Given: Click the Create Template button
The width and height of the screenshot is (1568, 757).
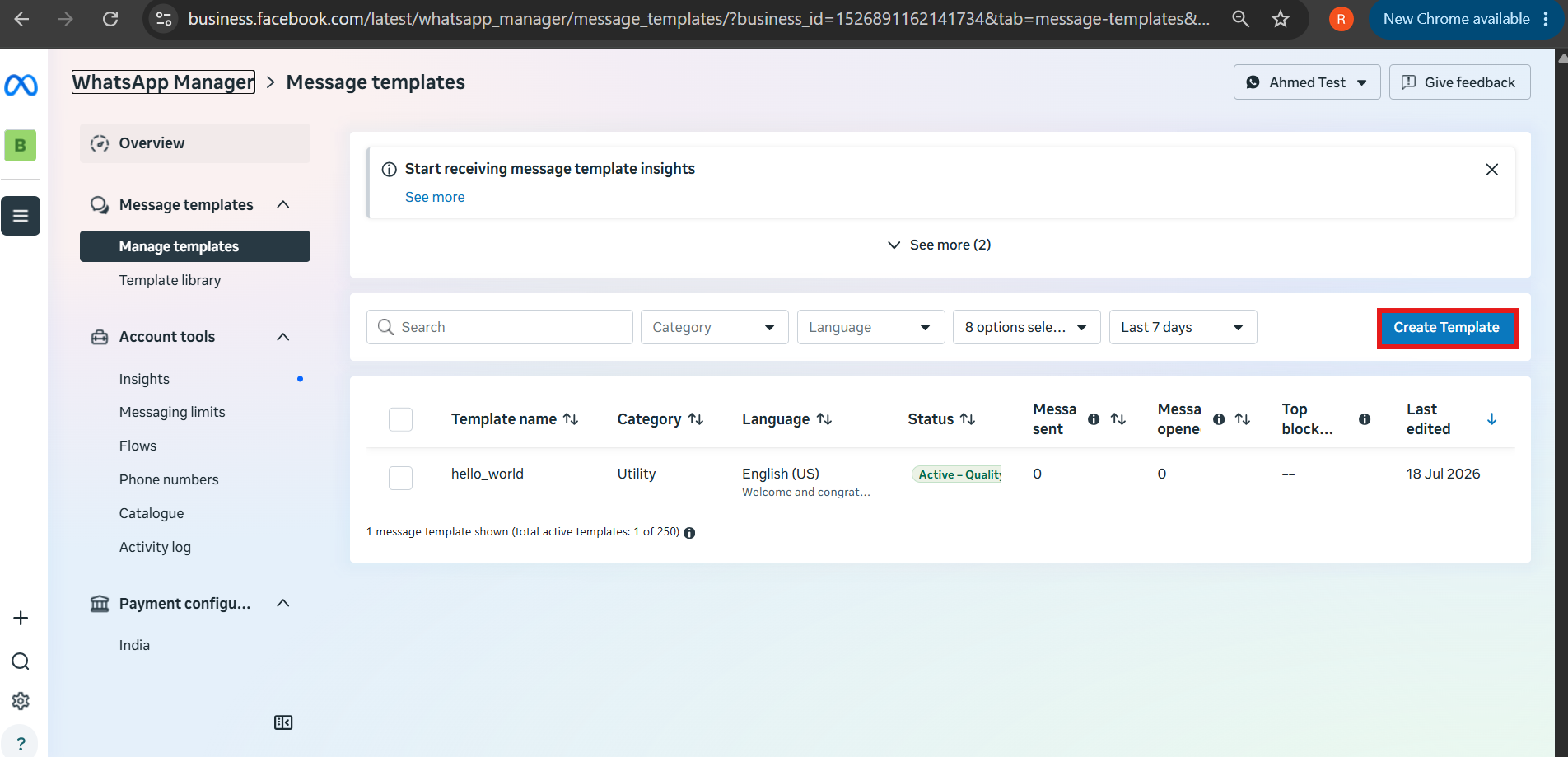Looking at the screenshot, I should (1446, 328).
